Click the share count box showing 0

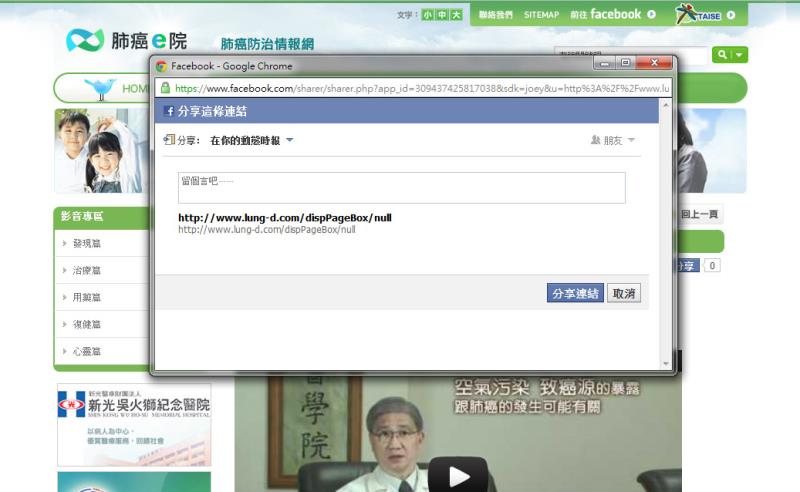coord(712,265)
